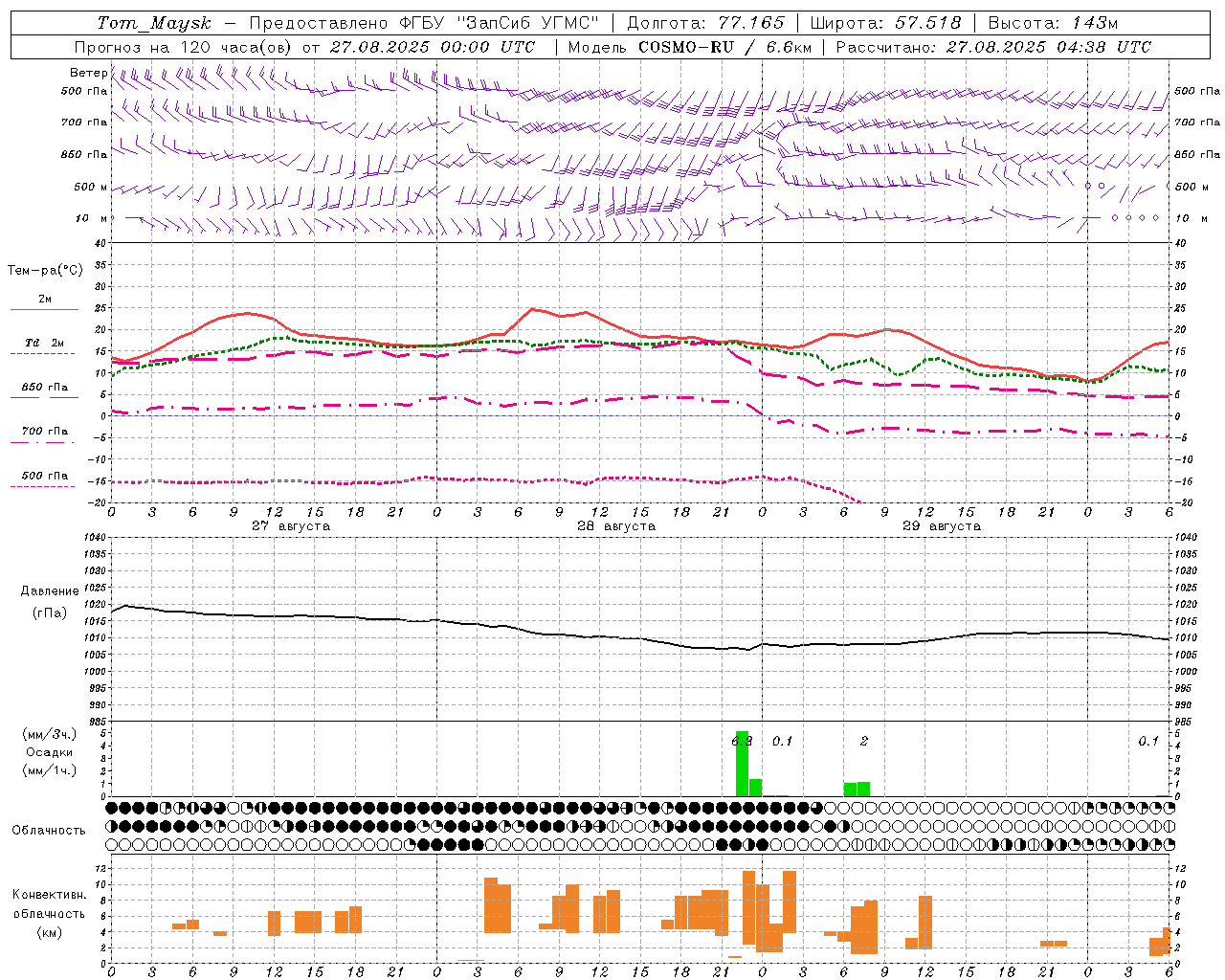Click the '29 августа' date label
The width and height of the screenshot is (1225, 980).
point(942,526)
